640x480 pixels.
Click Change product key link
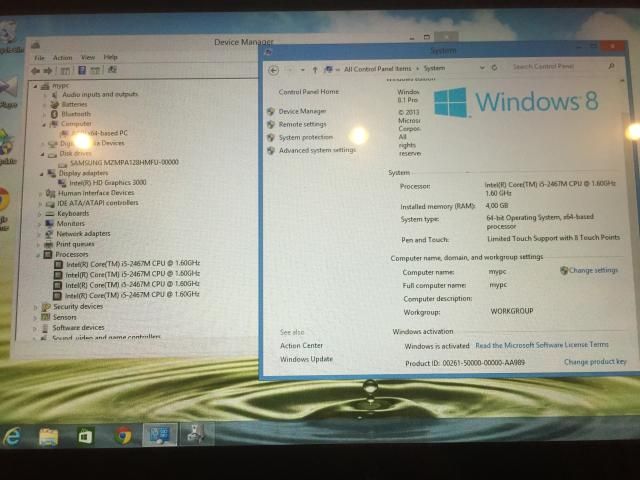[x=595, y=362]
